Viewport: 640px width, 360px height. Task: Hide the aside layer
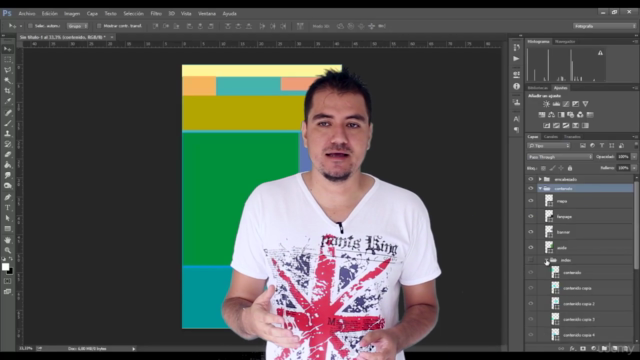coord(531,247)
